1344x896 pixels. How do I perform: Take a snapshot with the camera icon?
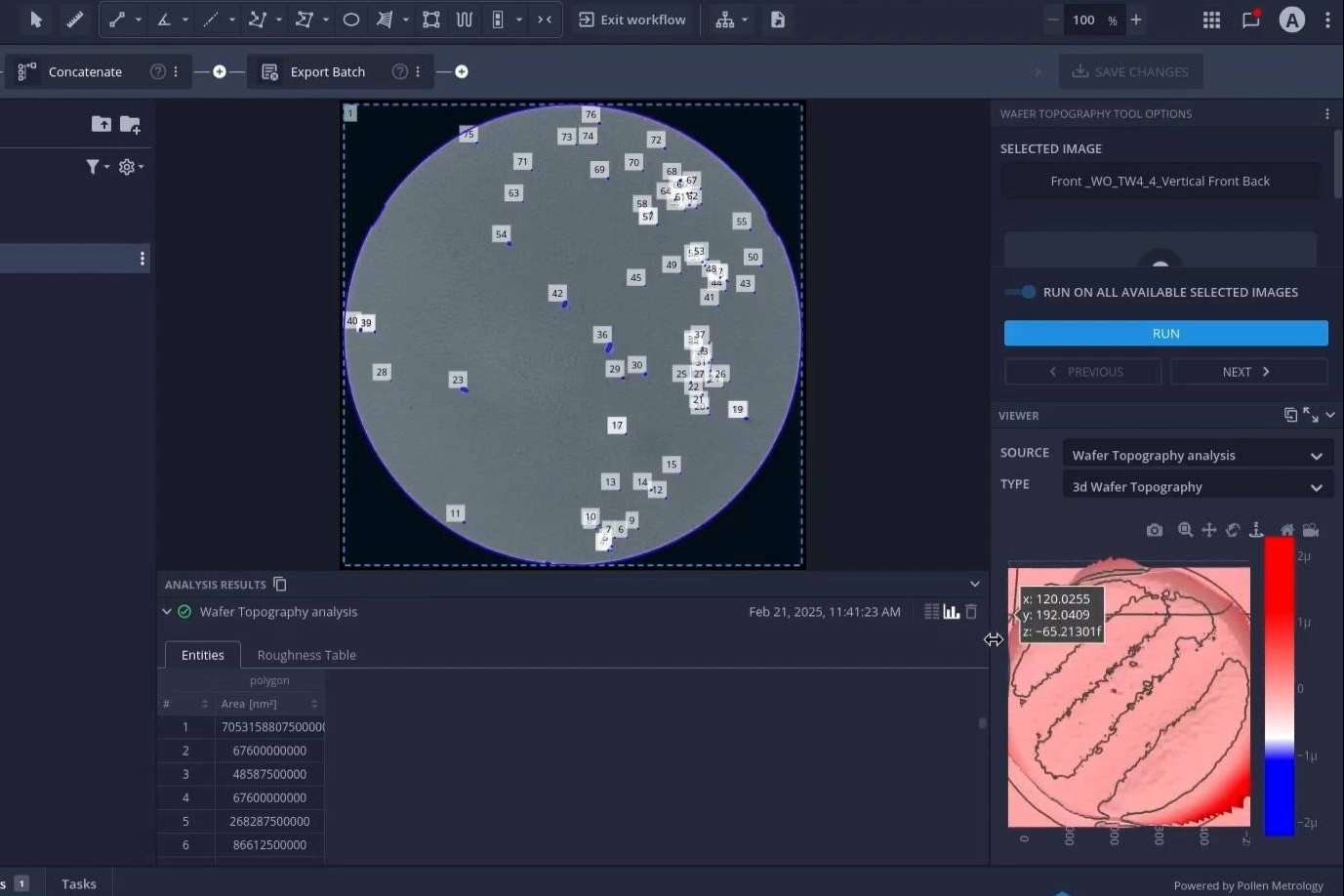point(1155,530)
